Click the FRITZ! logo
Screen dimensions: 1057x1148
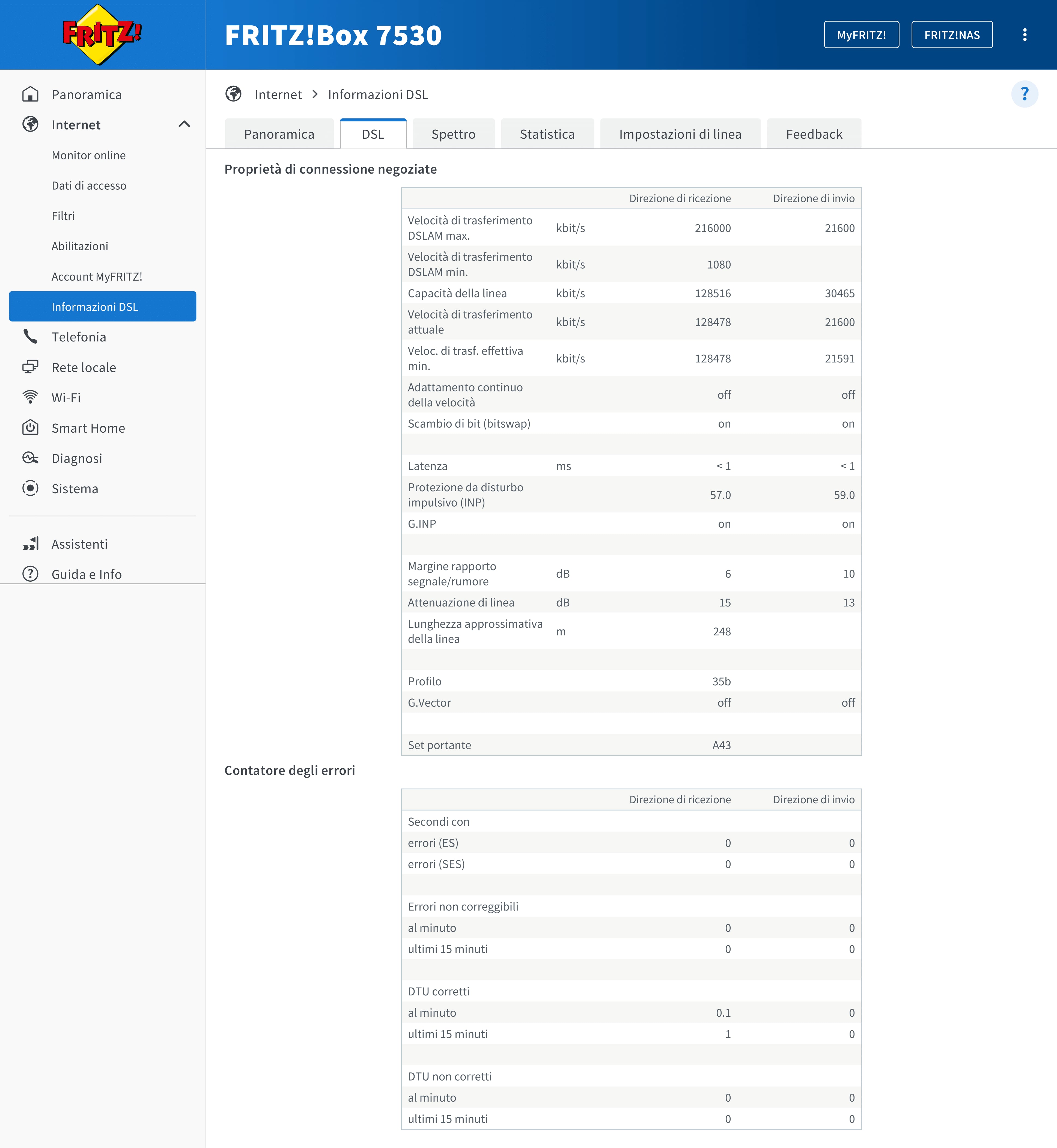[x=102, y=34]
